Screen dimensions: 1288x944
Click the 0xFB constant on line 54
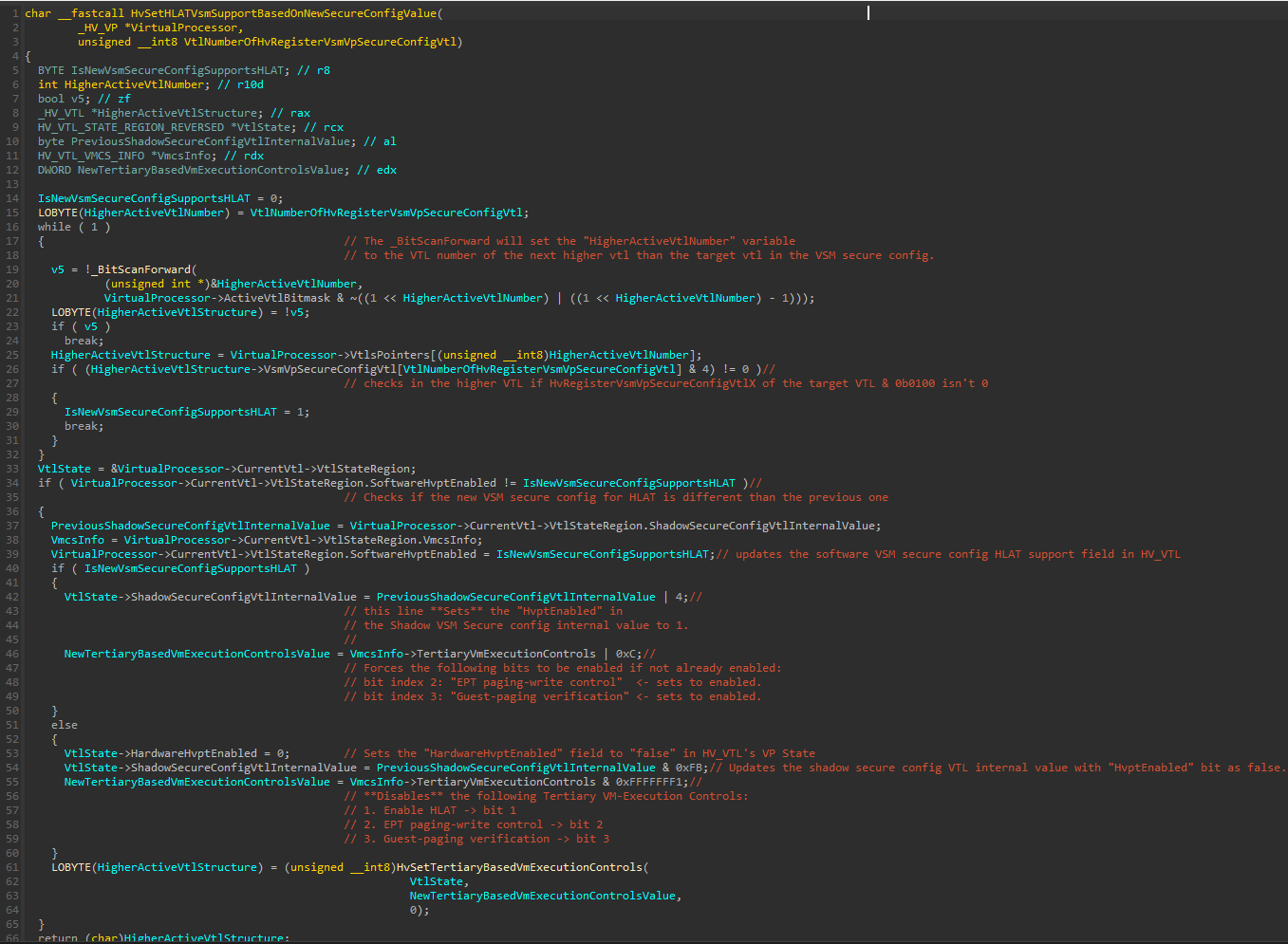[689, 768]
